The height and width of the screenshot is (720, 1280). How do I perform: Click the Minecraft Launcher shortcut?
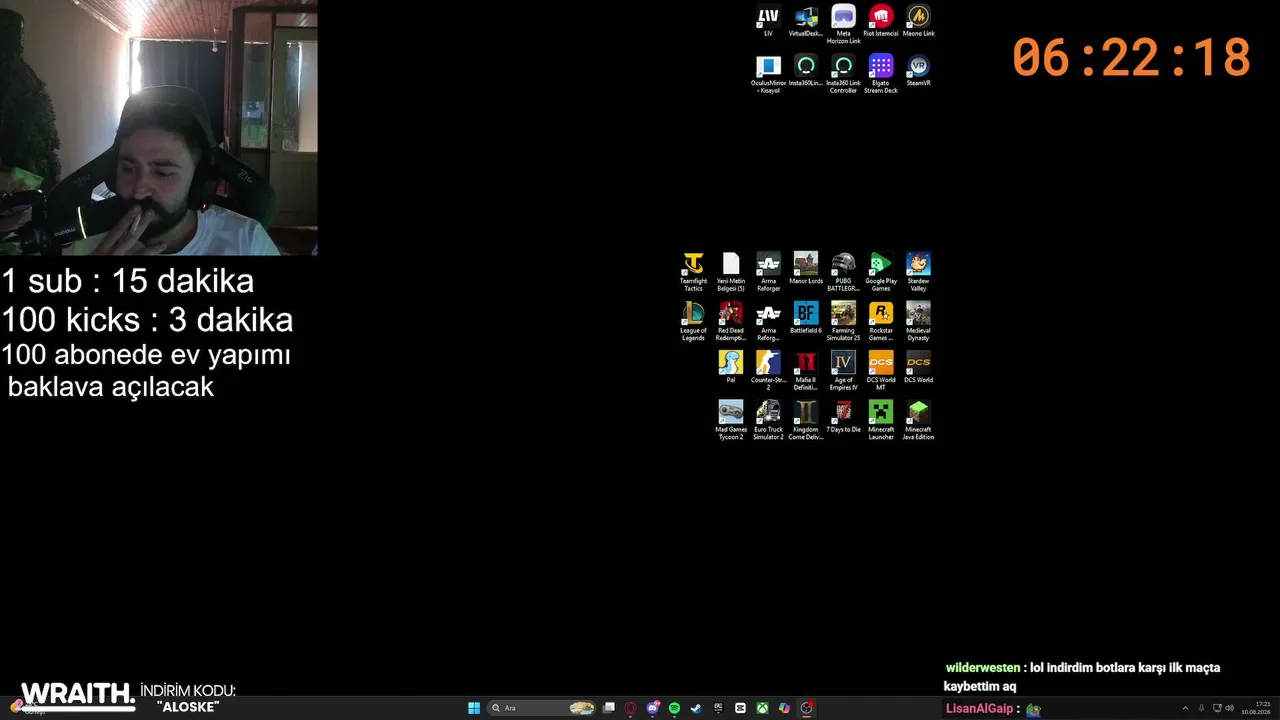click(x=881, y=421)
